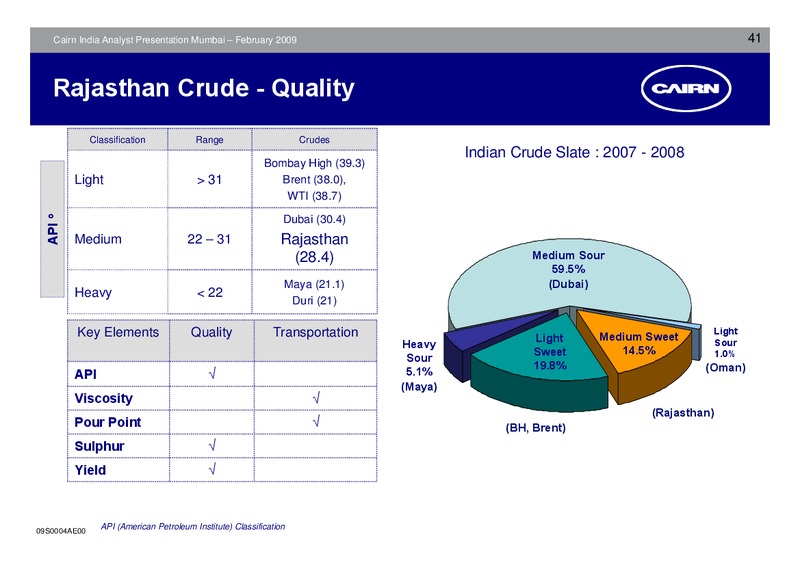Click the Brent (38.0) text

[x=314, y=180]
